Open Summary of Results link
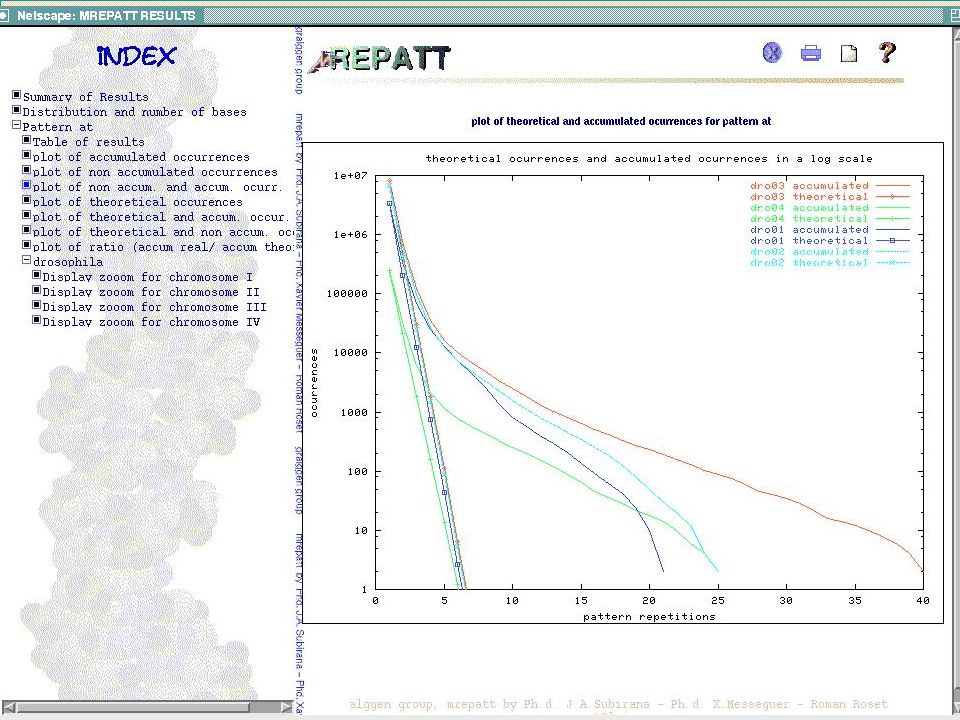960x720 pixels. pos(86,97)
